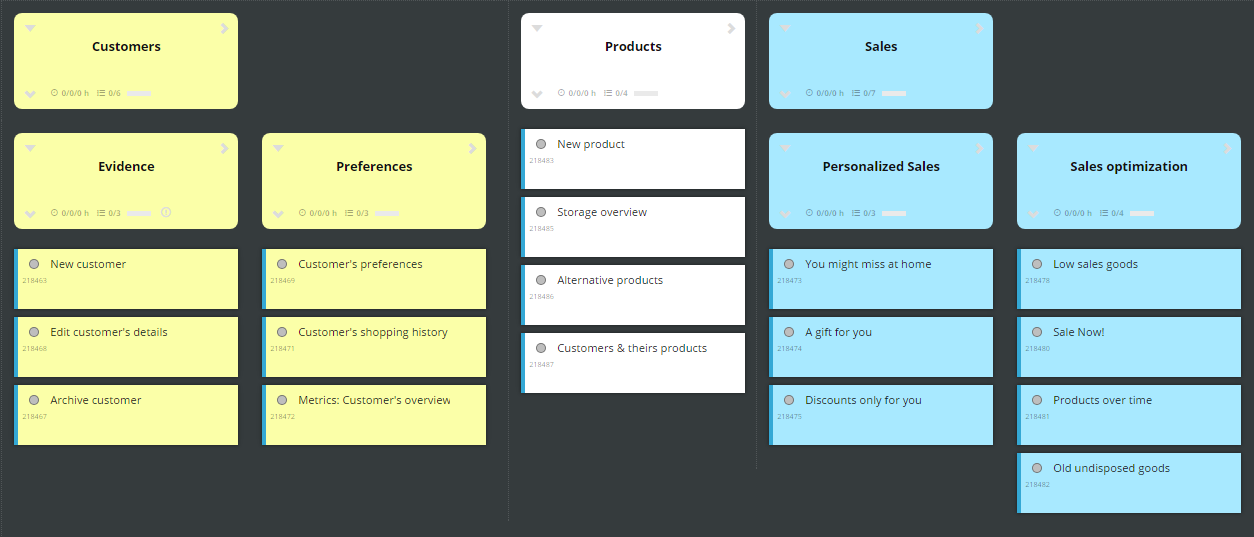The image size is (1254, 537).
Task: Toggle status circle of New customer
Action: pyautogui.click(x=34, y=264)
